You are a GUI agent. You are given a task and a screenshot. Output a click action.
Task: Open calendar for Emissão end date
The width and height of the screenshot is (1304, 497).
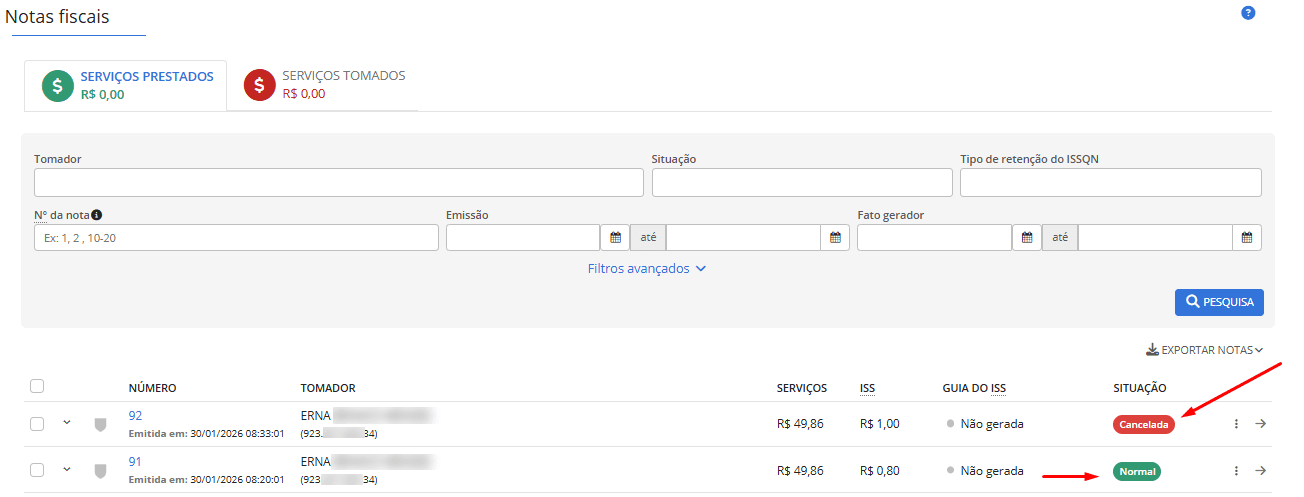coord(835,238)
